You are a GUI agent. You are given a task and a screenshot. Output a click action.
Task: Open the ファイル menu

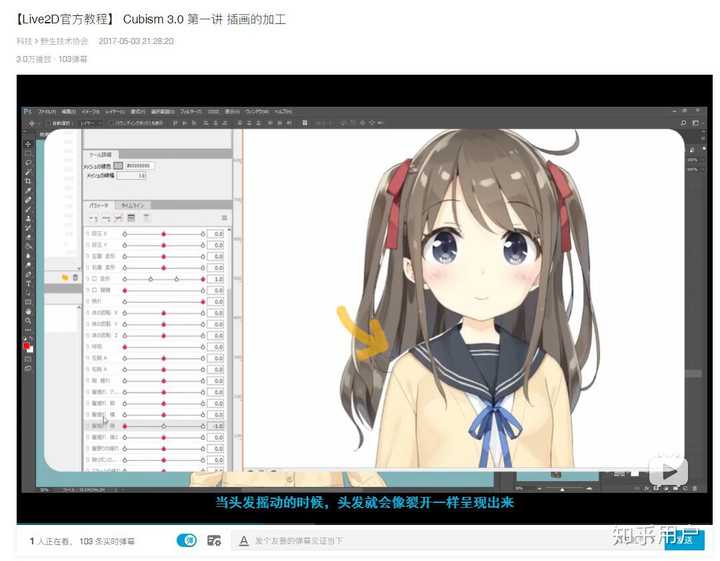47,112
